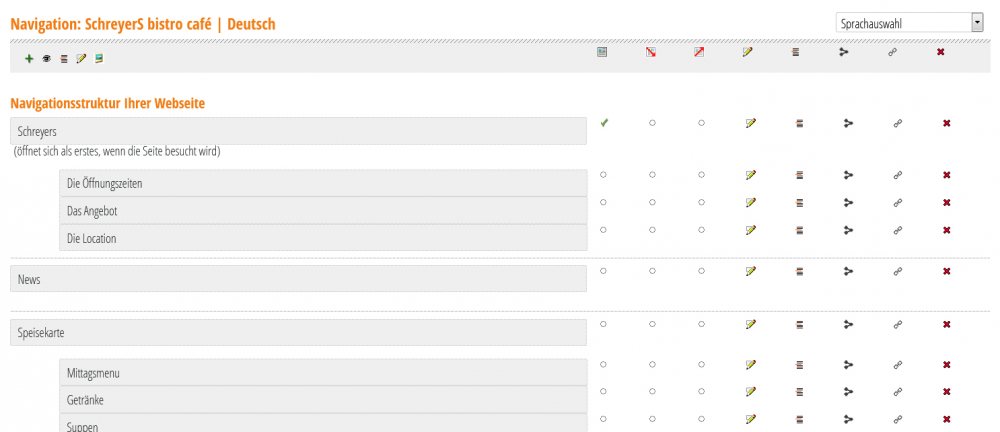Click the green plus add icon
Viewport: 1000px width, 432px height.
(29, 59)
